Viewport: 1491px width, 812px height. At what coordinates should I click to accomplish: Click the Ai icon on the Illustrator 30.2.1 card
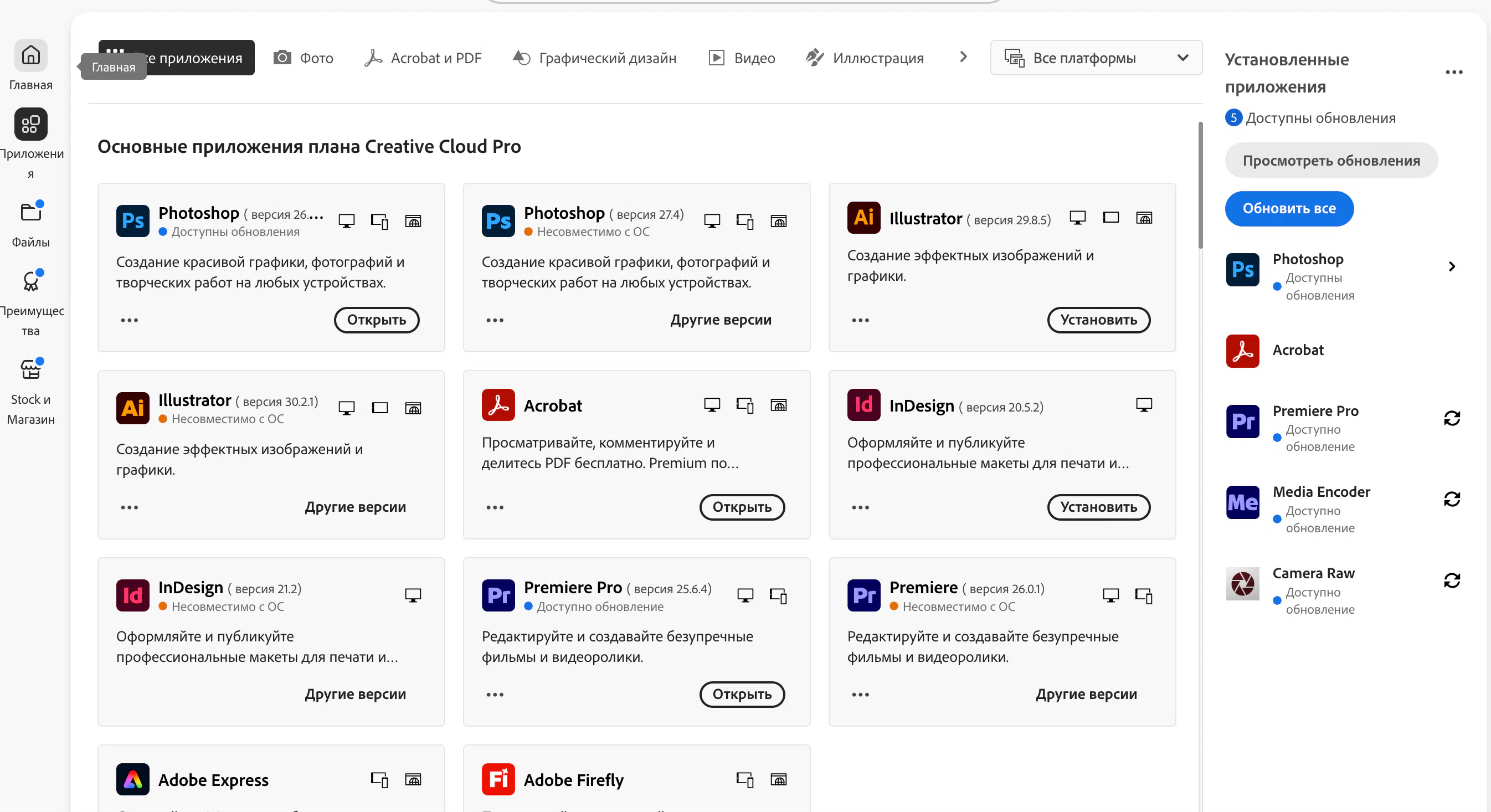(x=132, y=408)
